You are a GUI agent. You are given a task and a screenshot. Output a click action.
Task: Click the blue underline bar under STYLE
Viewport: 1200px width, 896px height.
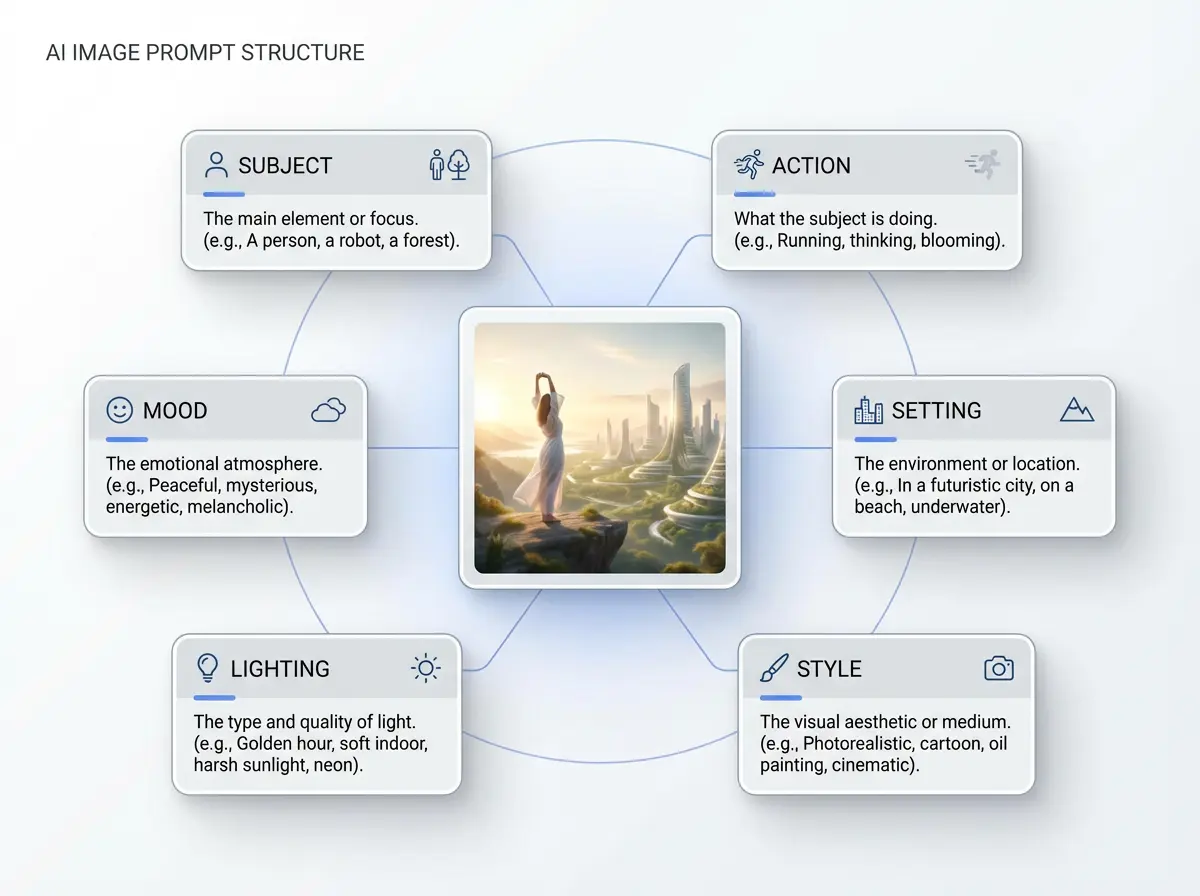[780, 697]
